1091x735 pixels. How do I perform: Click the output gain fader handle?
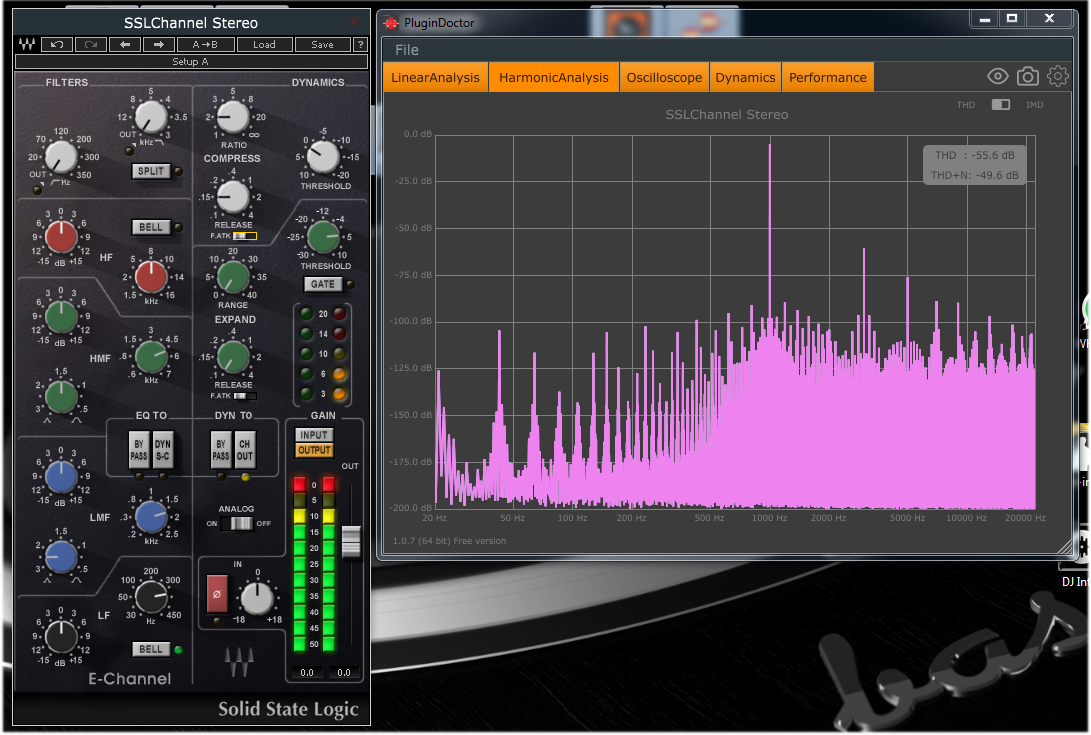point(351,542)
